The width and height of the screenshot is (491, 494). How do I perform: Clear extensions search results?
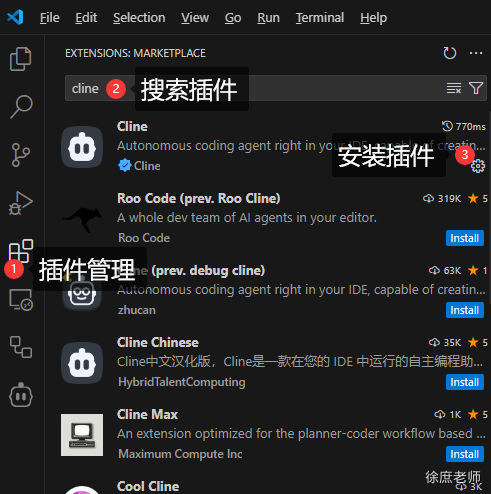[454, 88]
